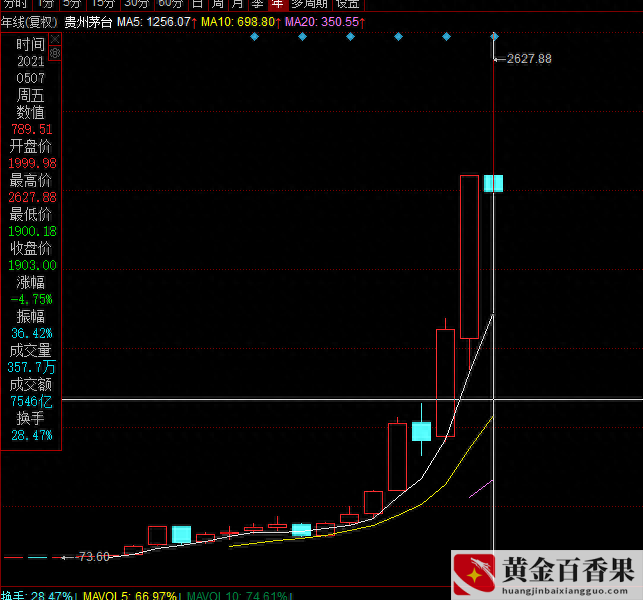Switch to the 月 monthly chart tab
Image resolution: width=643 pixels, height=600 pixels.
point(237,4)
